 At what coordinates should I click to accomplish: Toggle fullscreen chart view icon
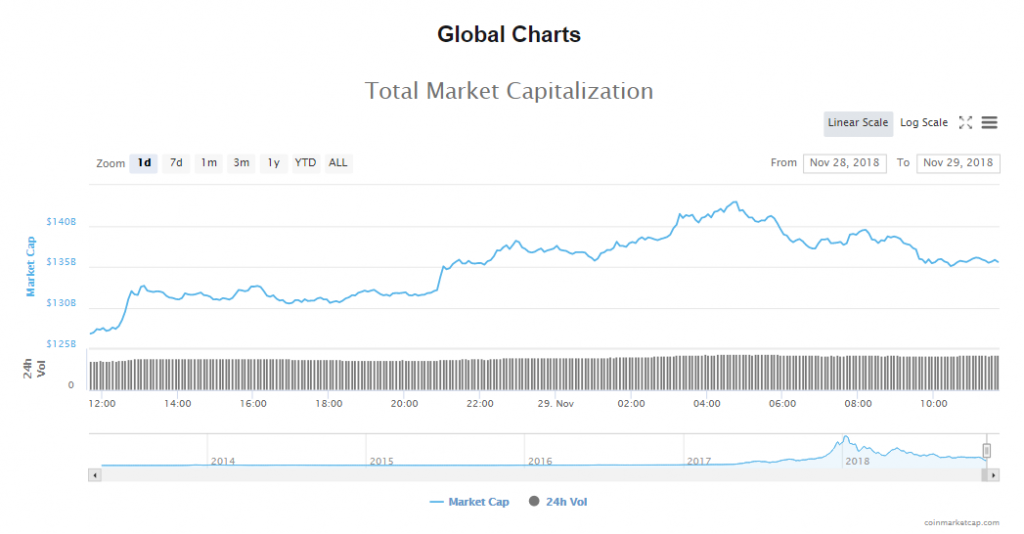click(965, 123)
